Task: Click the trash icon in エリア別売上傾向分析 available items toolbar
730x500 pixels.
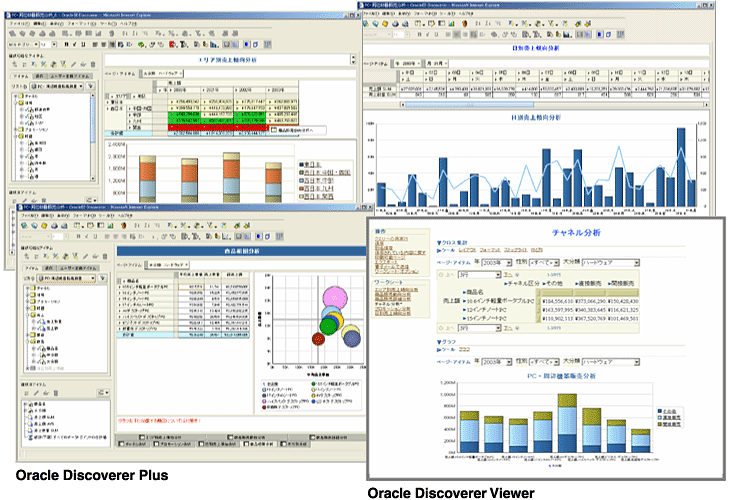Action: click(x=93, y=64)
